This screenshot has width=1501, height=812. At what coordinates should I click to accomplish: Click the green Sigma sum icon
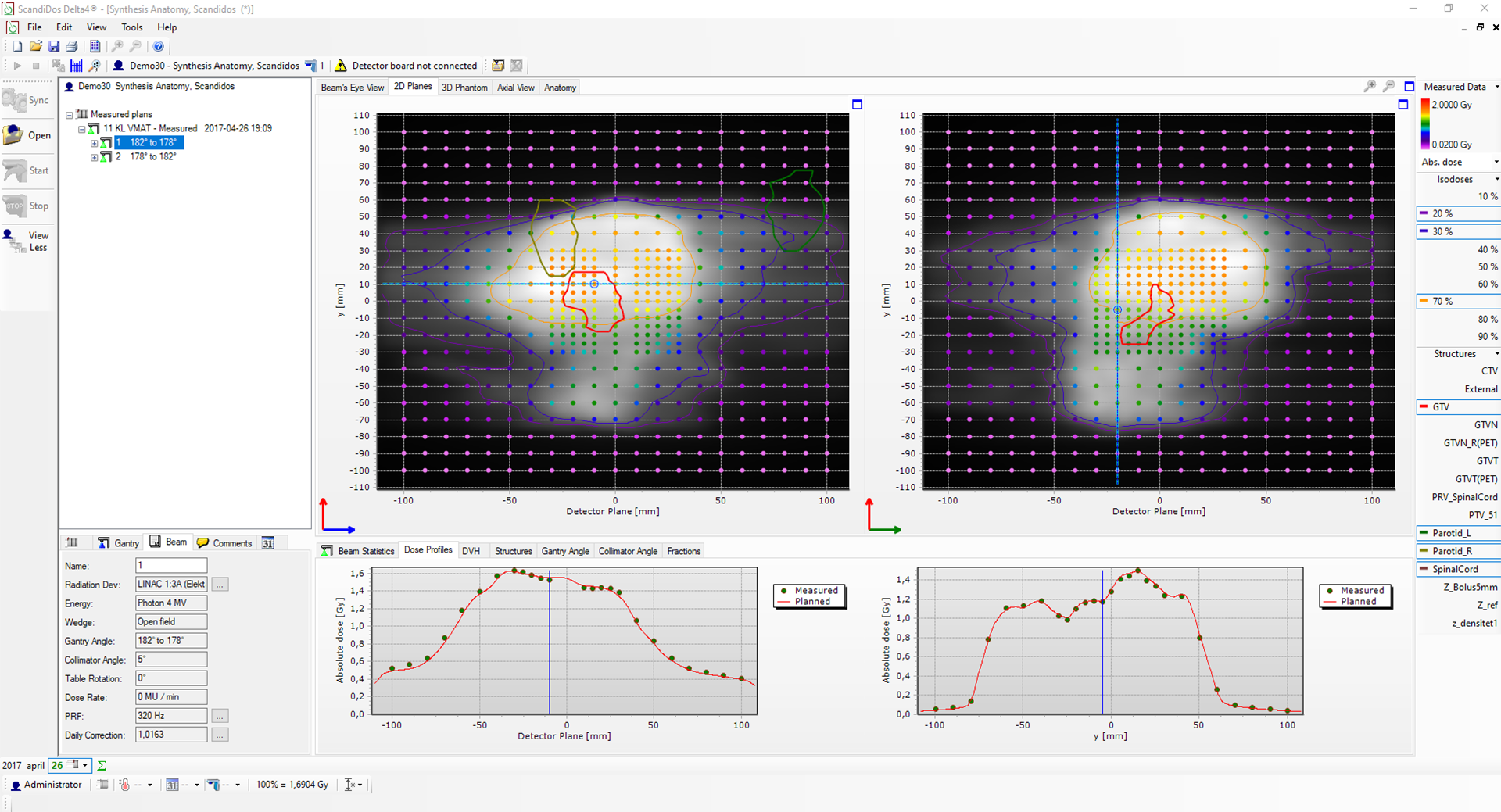(102, 766)
